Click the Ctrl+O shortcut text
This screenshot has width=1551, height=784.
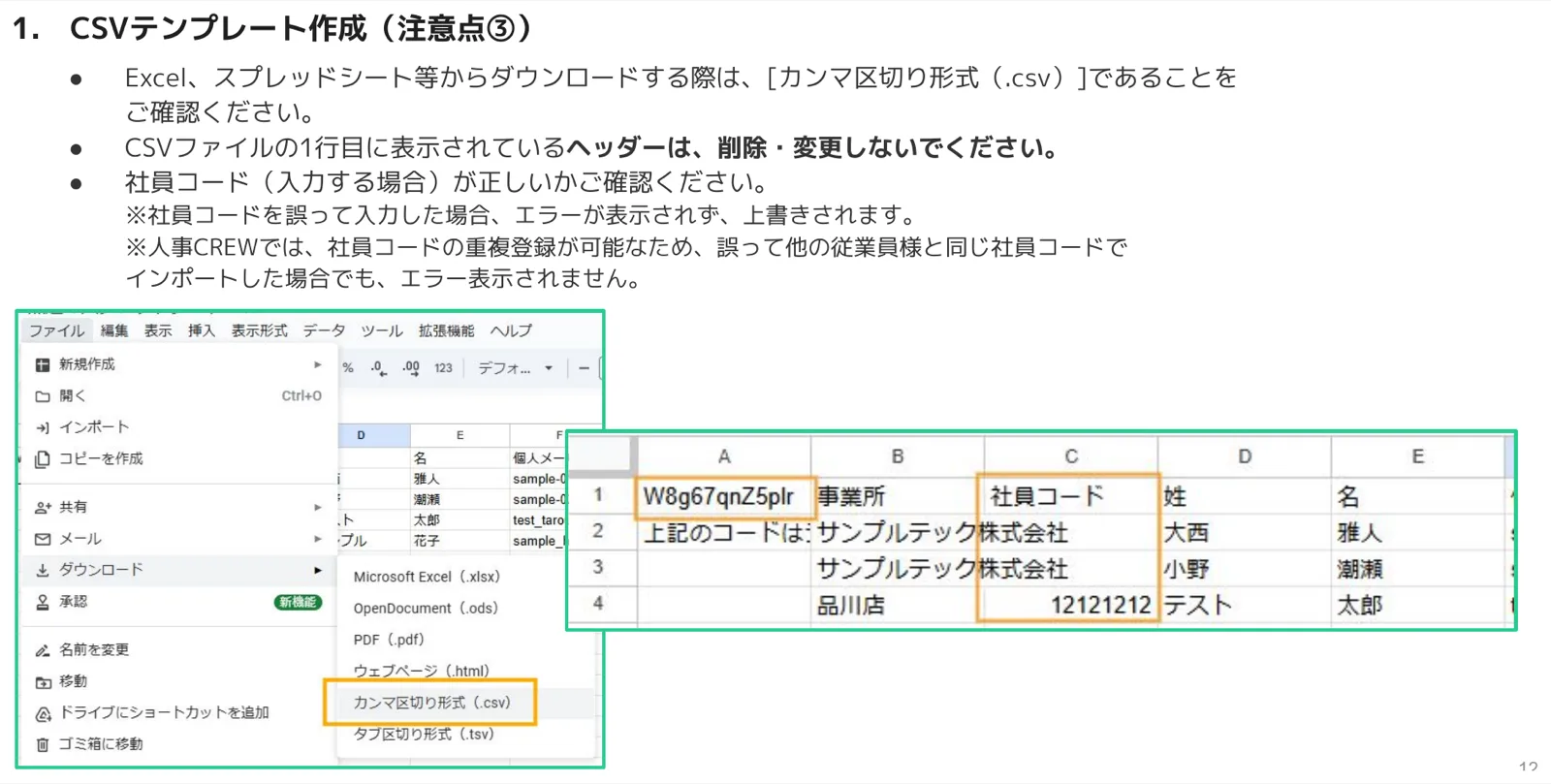click(x=301, y=396)
